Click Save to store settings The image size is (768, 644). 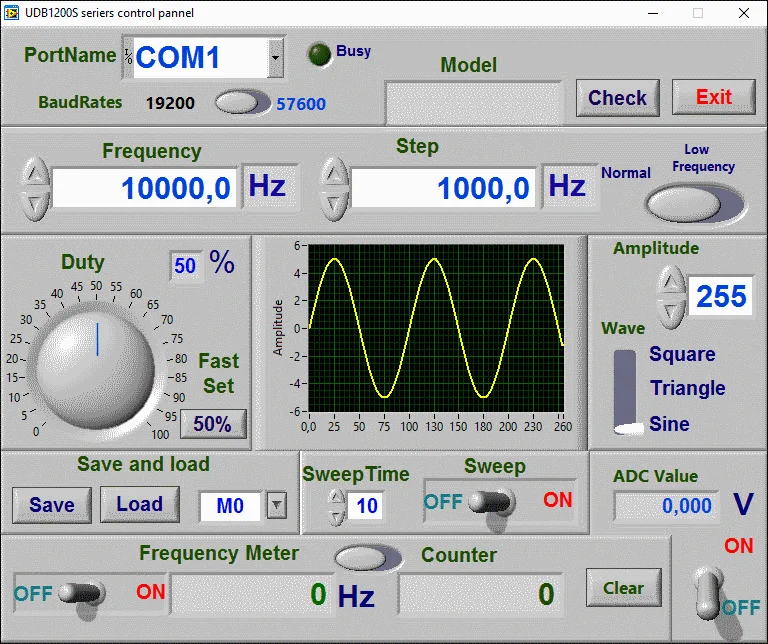click(x=51, y=505)
